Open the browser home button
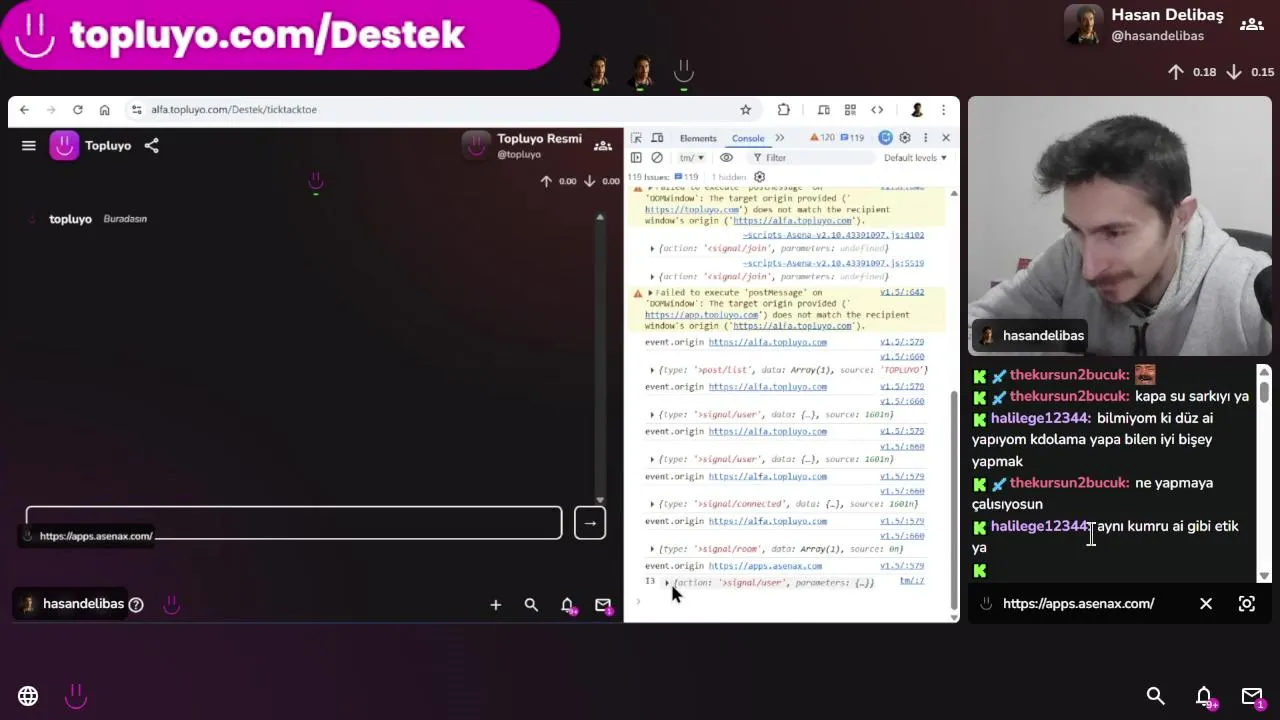This screenshot has height=720, width=1280. click(x=104, y=110)
